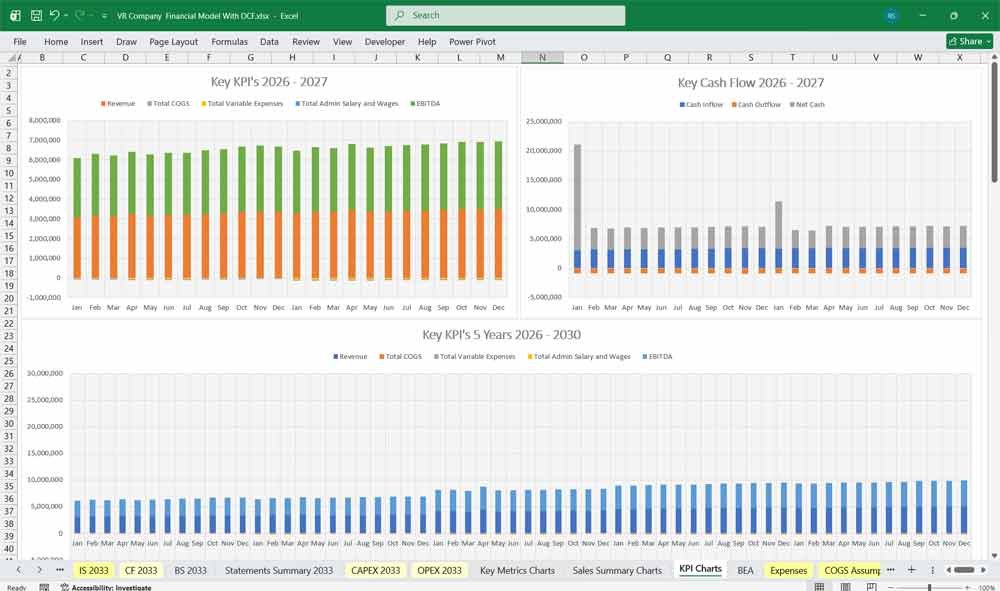Click the vertical scrollbar thumb
1000x591 pixels.
994,124
